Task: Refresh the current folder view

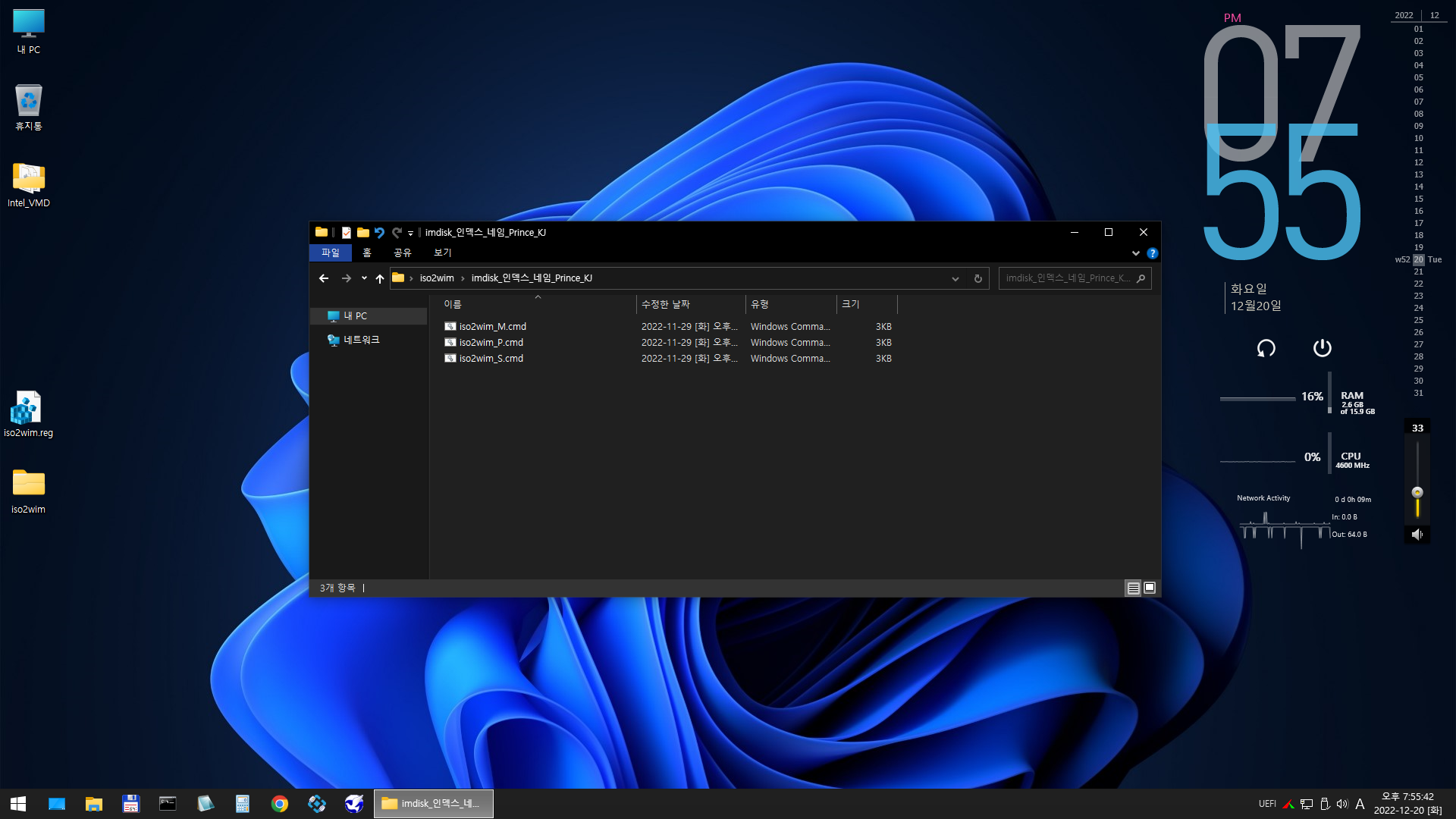Action: (x=978, y=278)
